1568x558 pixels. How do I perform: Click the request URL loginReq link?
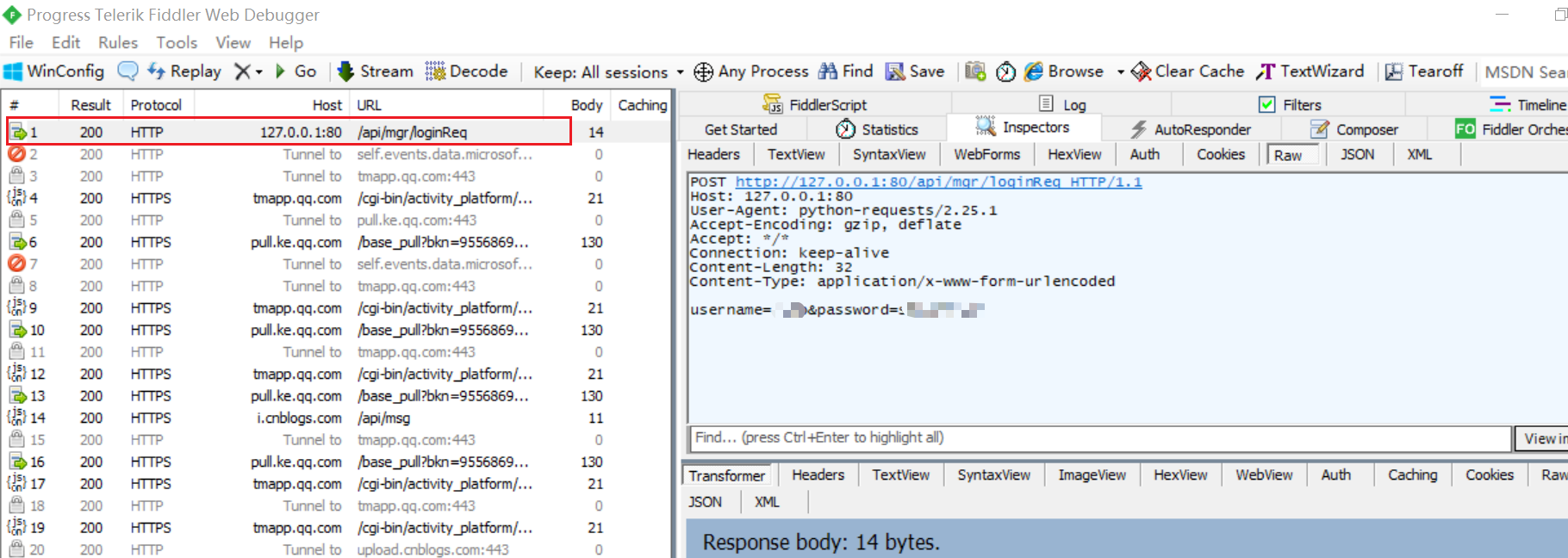[938, 182]
